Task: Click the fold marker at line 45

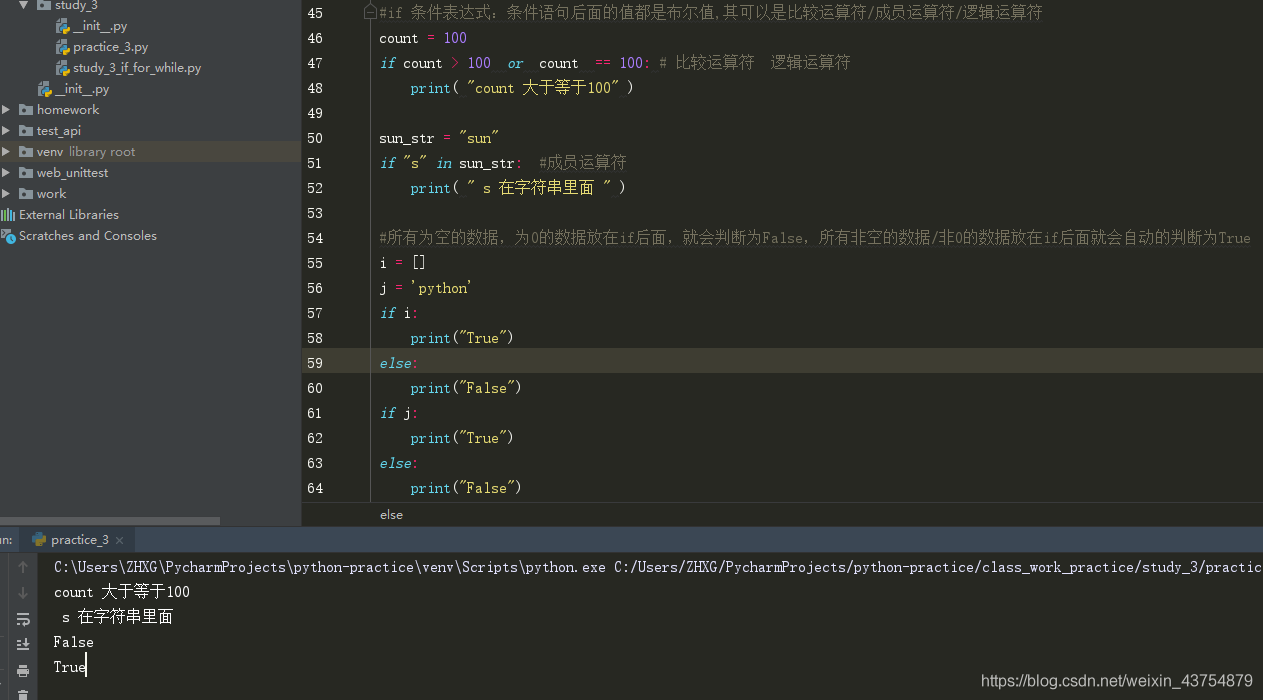Action: [x=371, y=13]
